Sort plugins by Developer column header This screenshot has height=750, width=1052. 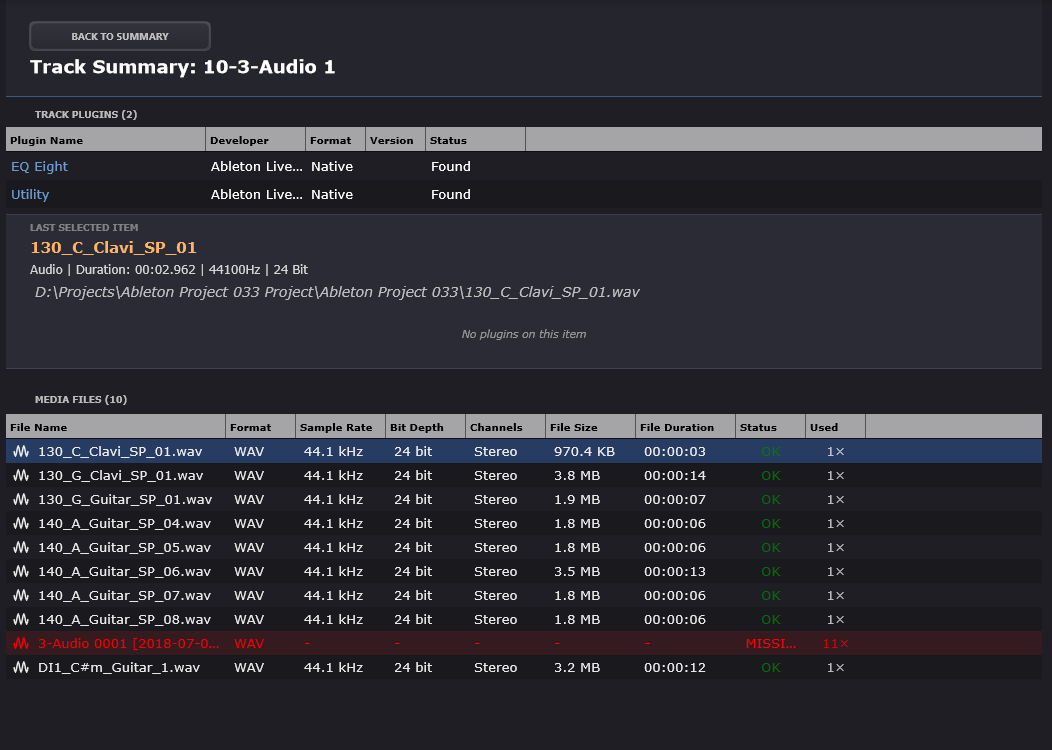pyautogui.click(x=255, y=140)
